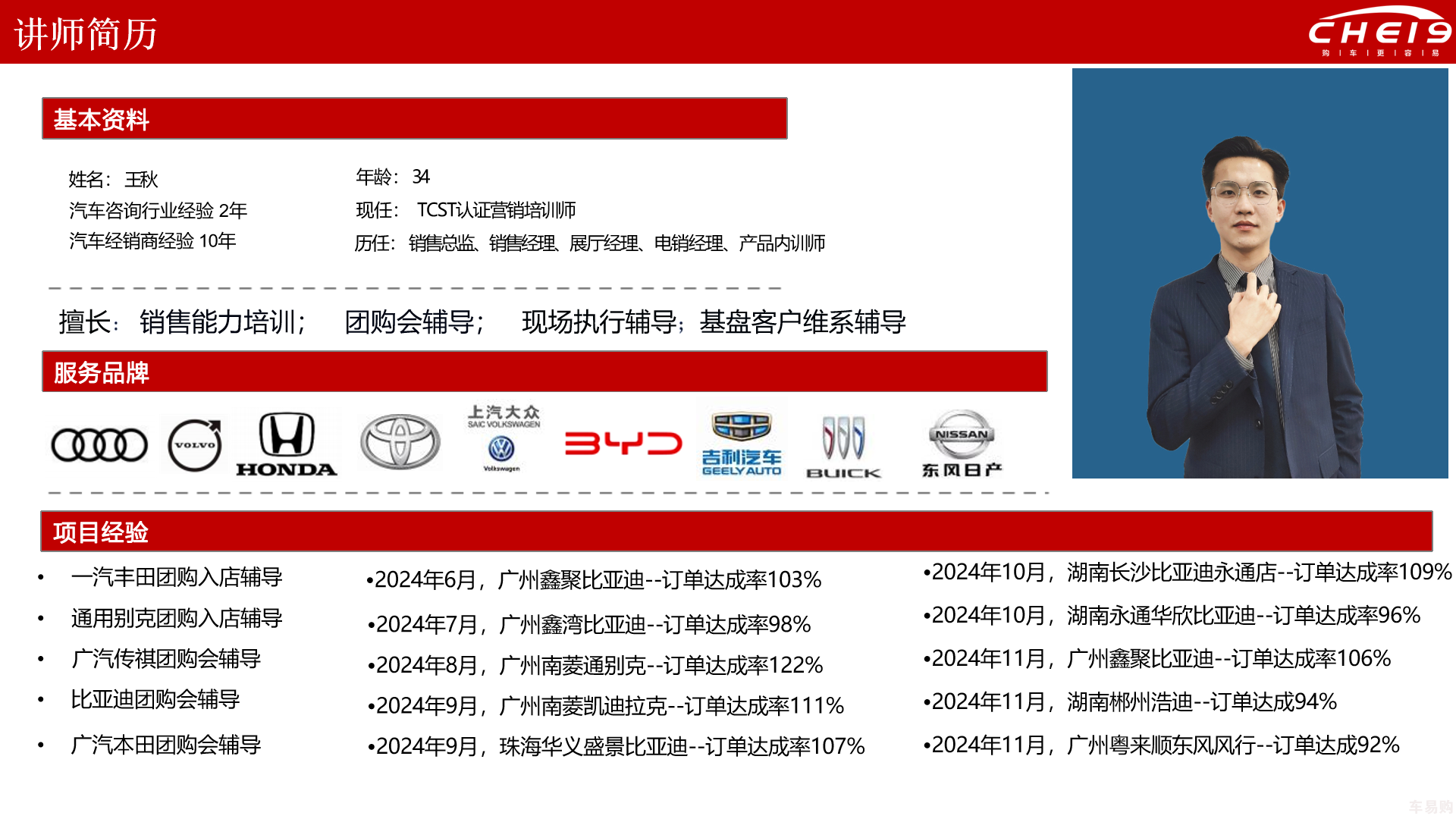Click the Audi four-rings logo

(x=99, y=444)
